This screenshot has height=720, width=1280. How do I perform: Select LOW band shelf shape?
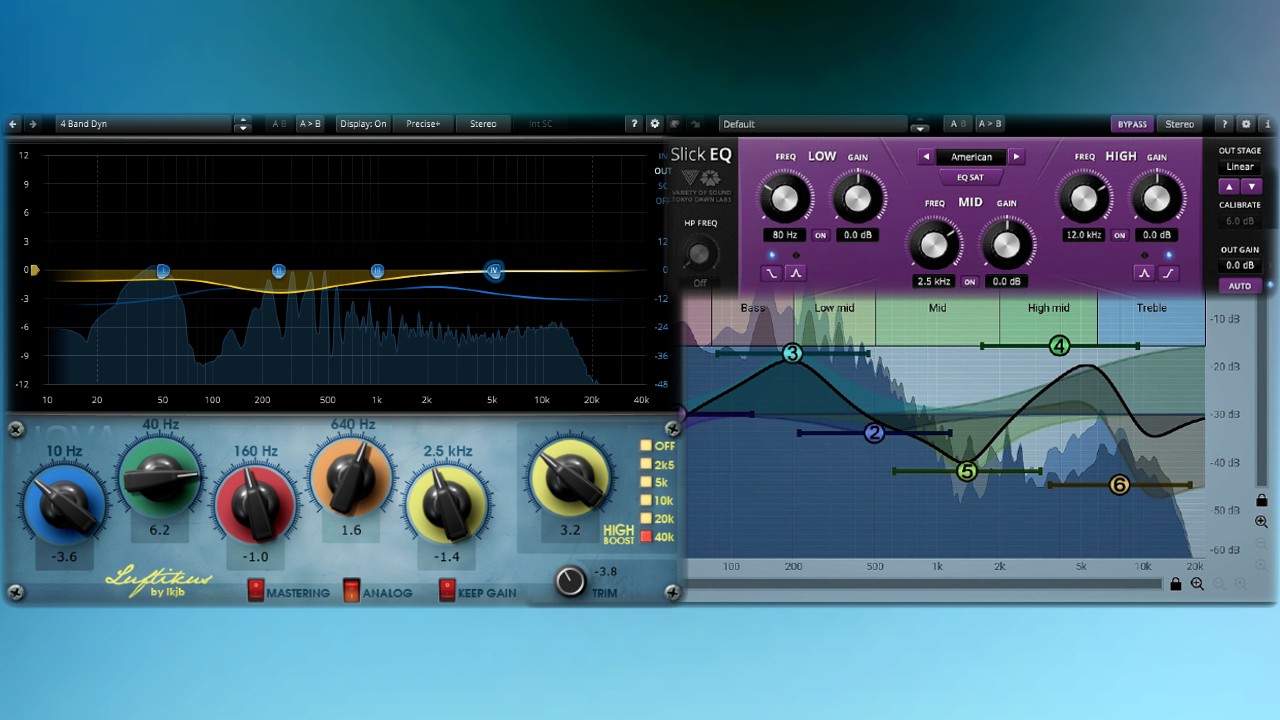click(772, 273)
